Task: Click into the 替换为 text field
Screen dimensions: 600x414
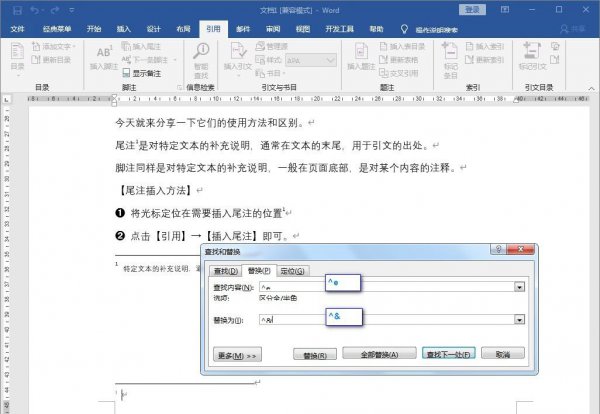Action: click(400, 320)
